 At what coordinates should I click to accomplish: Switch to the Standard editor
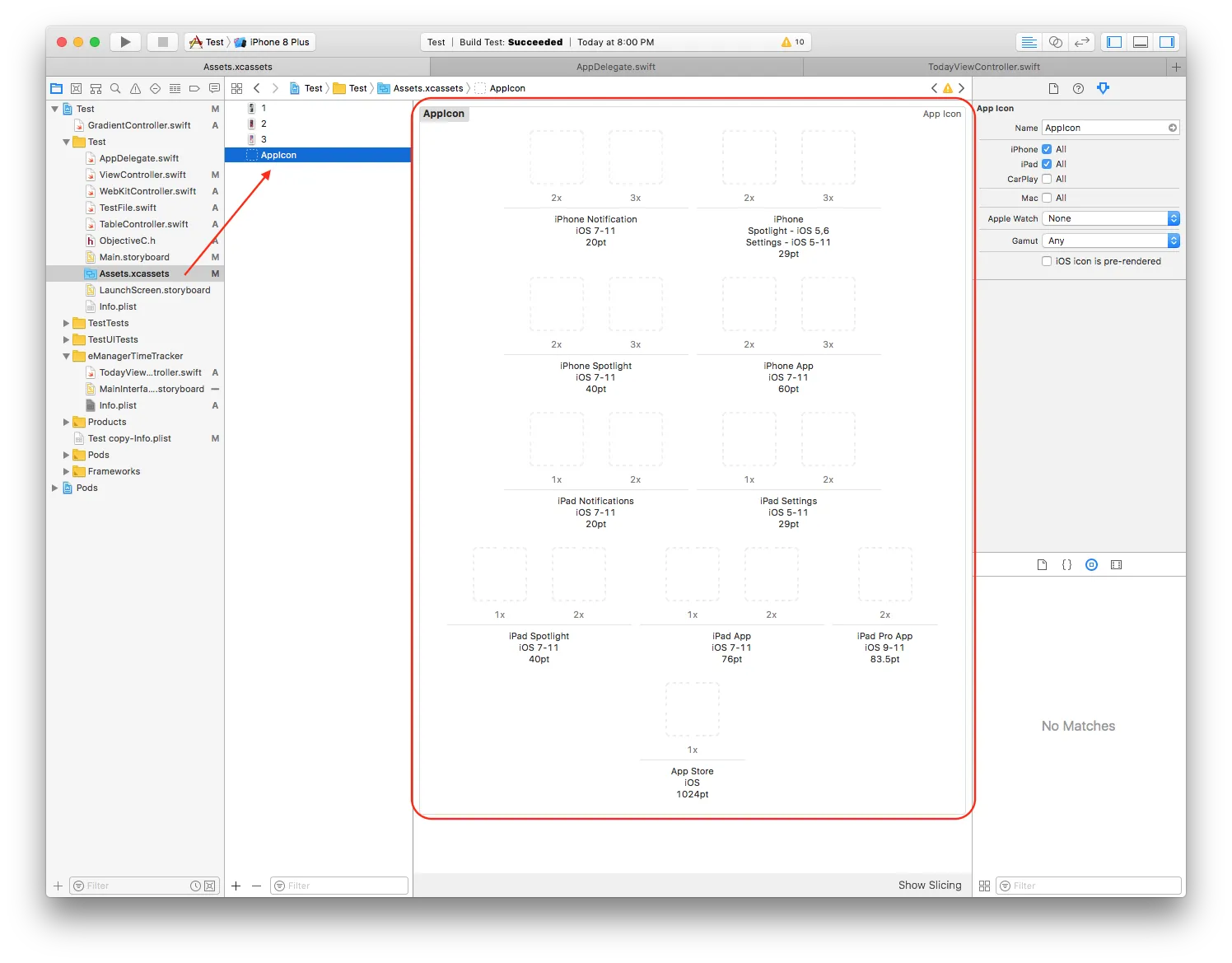[1029, 42]
